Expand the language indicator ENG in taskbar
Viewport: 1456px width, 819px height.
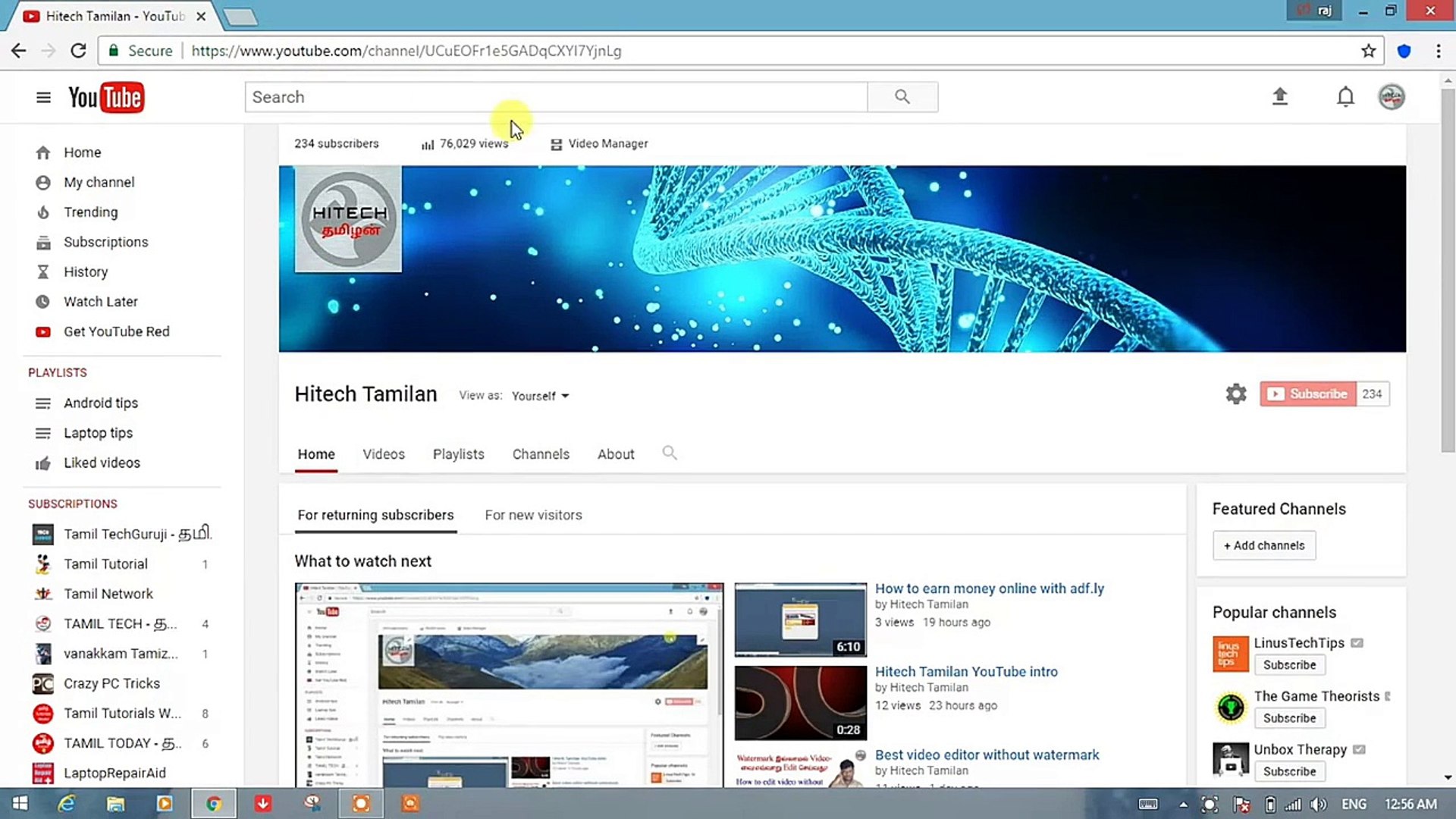tap(1354, 803)
